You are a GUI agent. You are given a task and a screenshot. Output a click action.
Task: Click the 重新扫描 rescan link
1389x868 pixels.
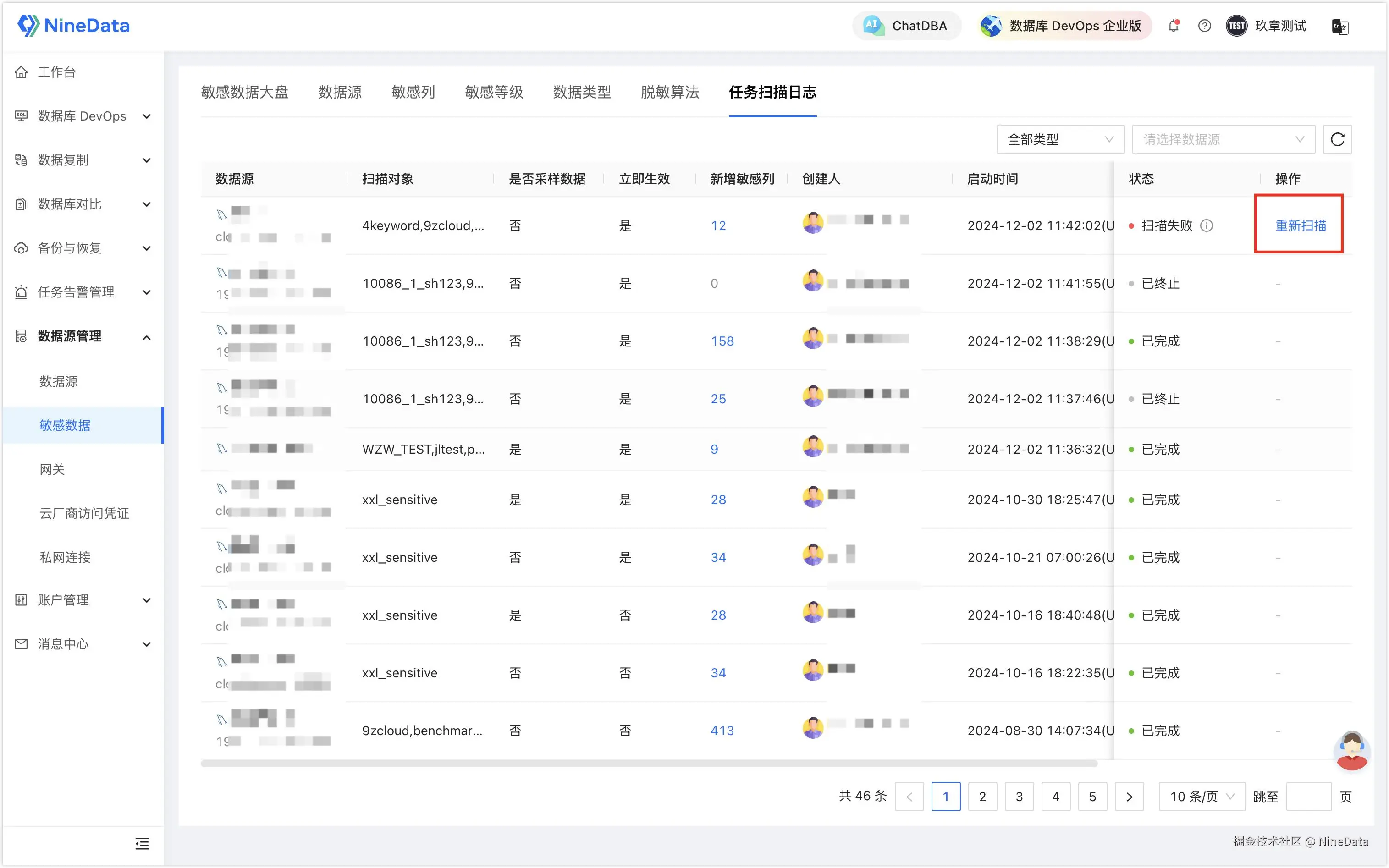[x=1300, y=225]
